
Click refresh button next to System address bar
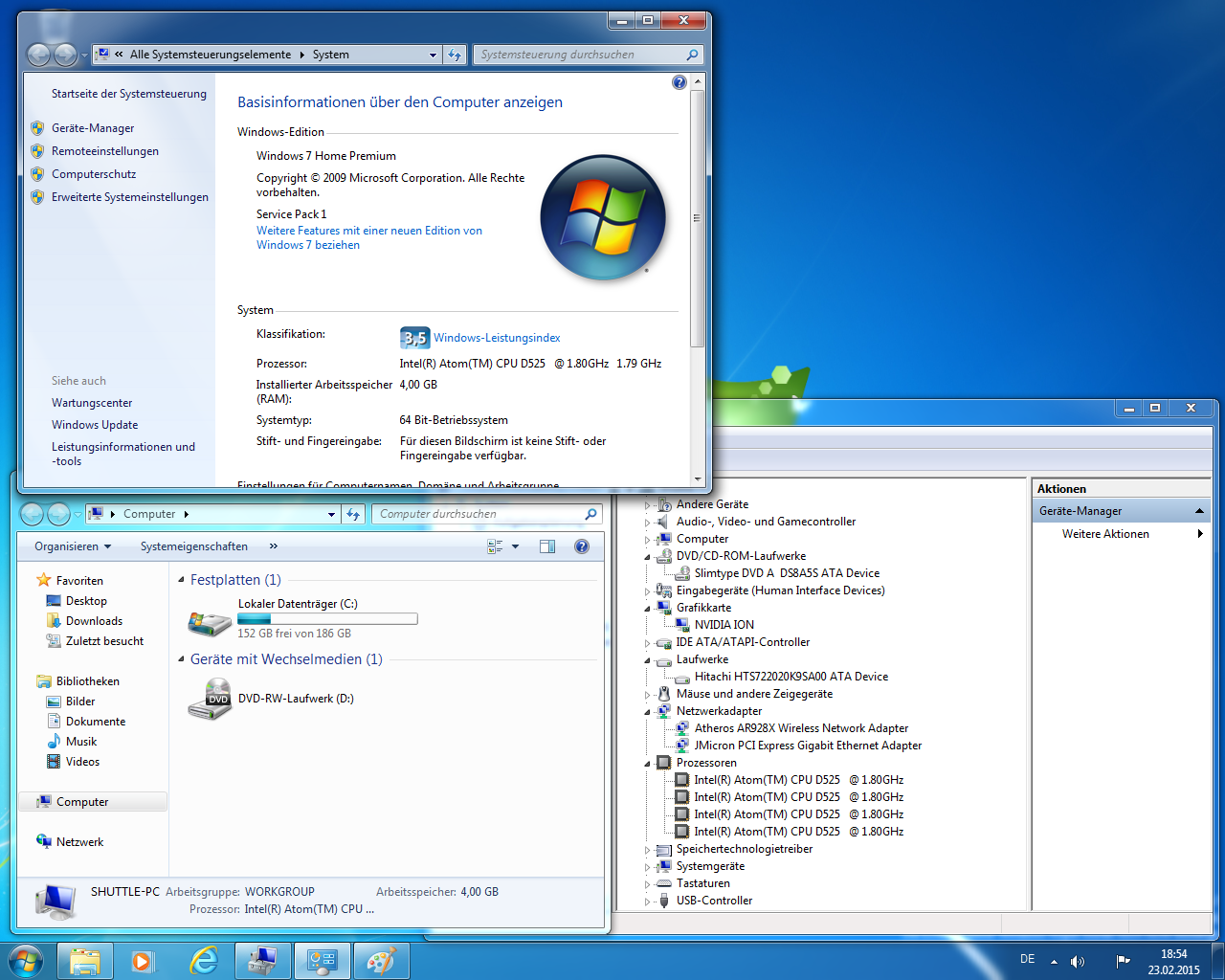click(x=455, y=55)
